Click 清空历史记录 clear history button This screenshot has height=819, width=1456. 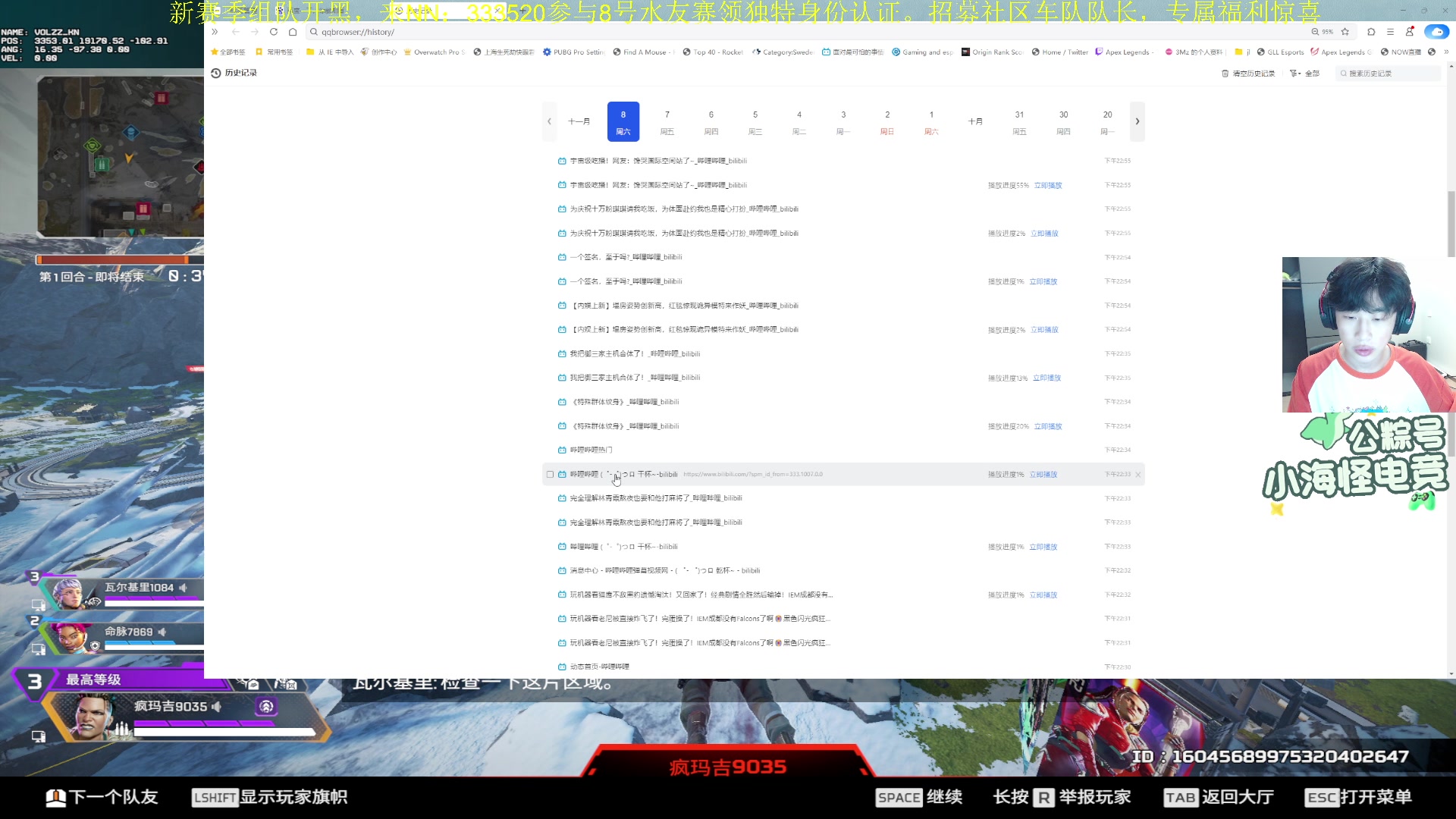pyautogui.click(x=1248, y=74)
